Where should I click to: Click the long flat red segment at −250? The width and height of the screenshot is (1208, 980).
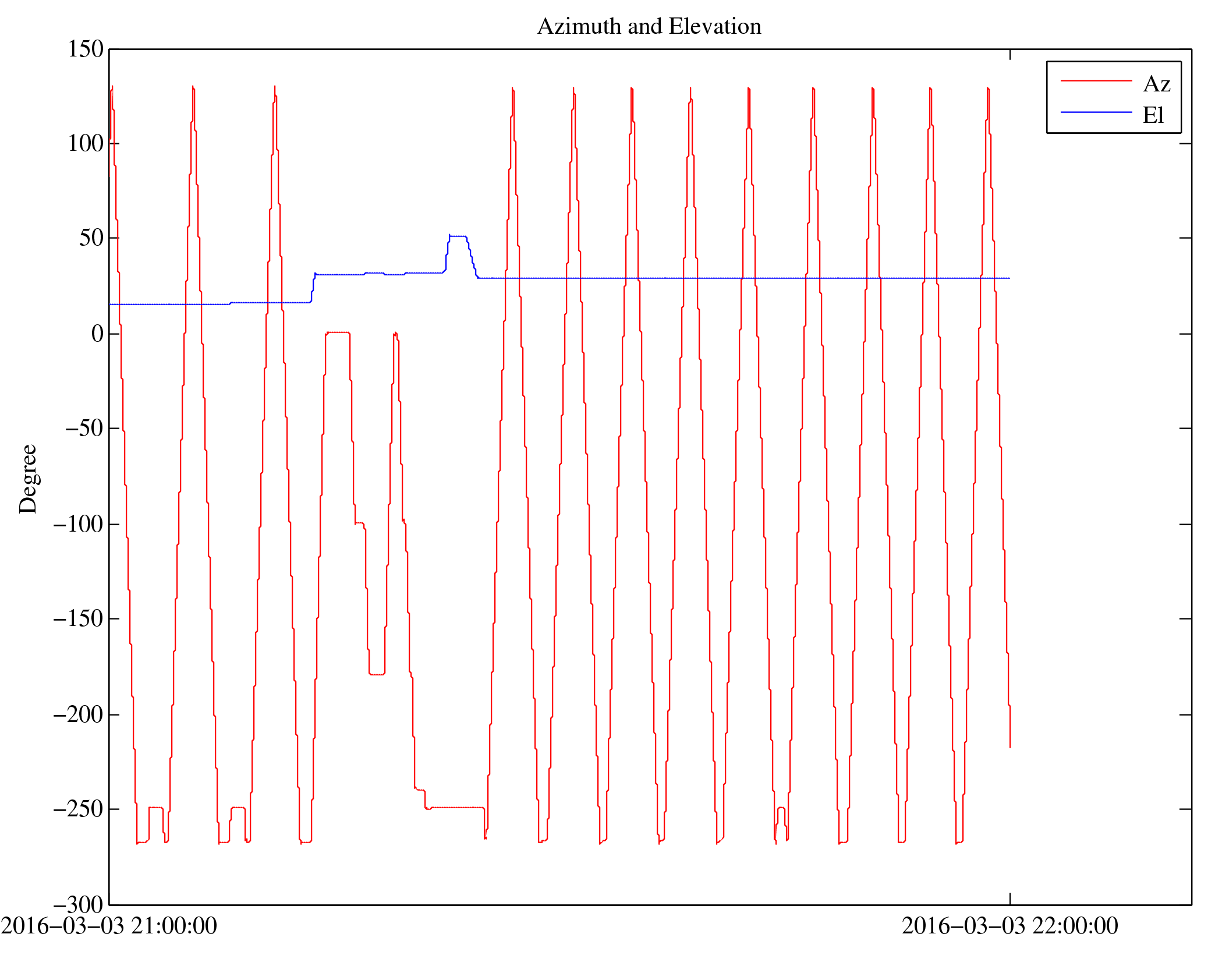[x=457, y=808]
